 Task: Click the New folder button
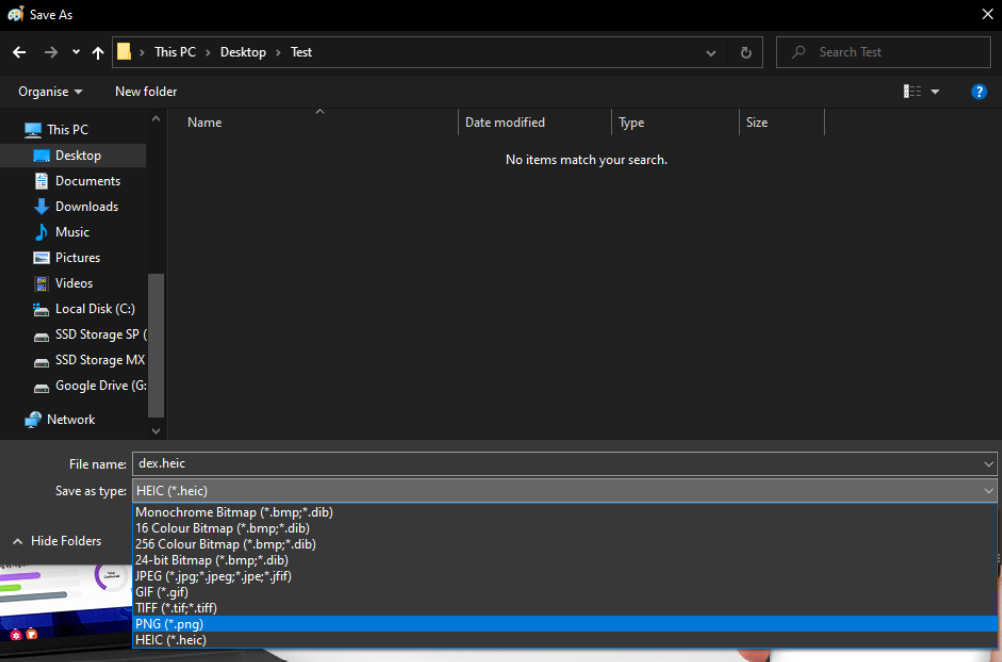[146, 91]
